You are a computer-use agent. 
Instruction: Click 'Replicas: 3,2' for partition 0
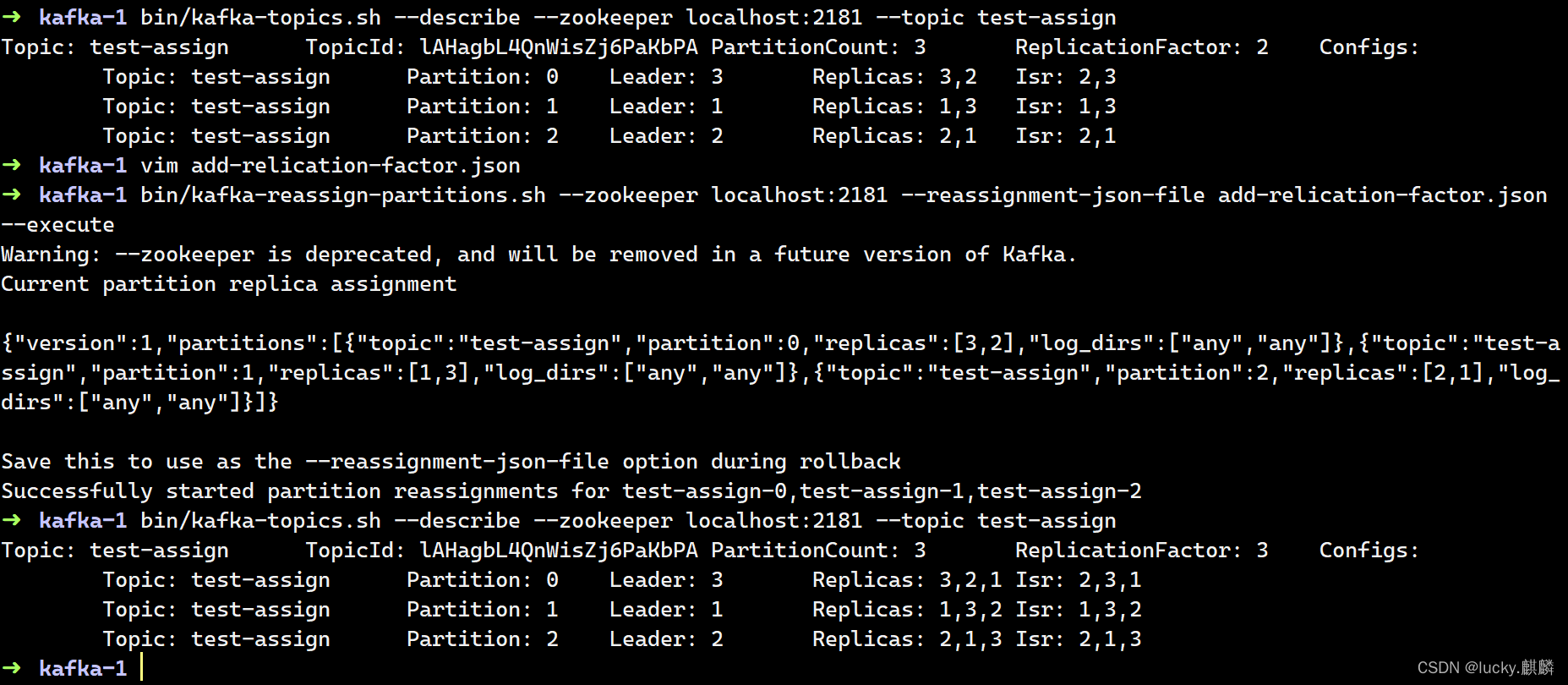coord(894,77)
